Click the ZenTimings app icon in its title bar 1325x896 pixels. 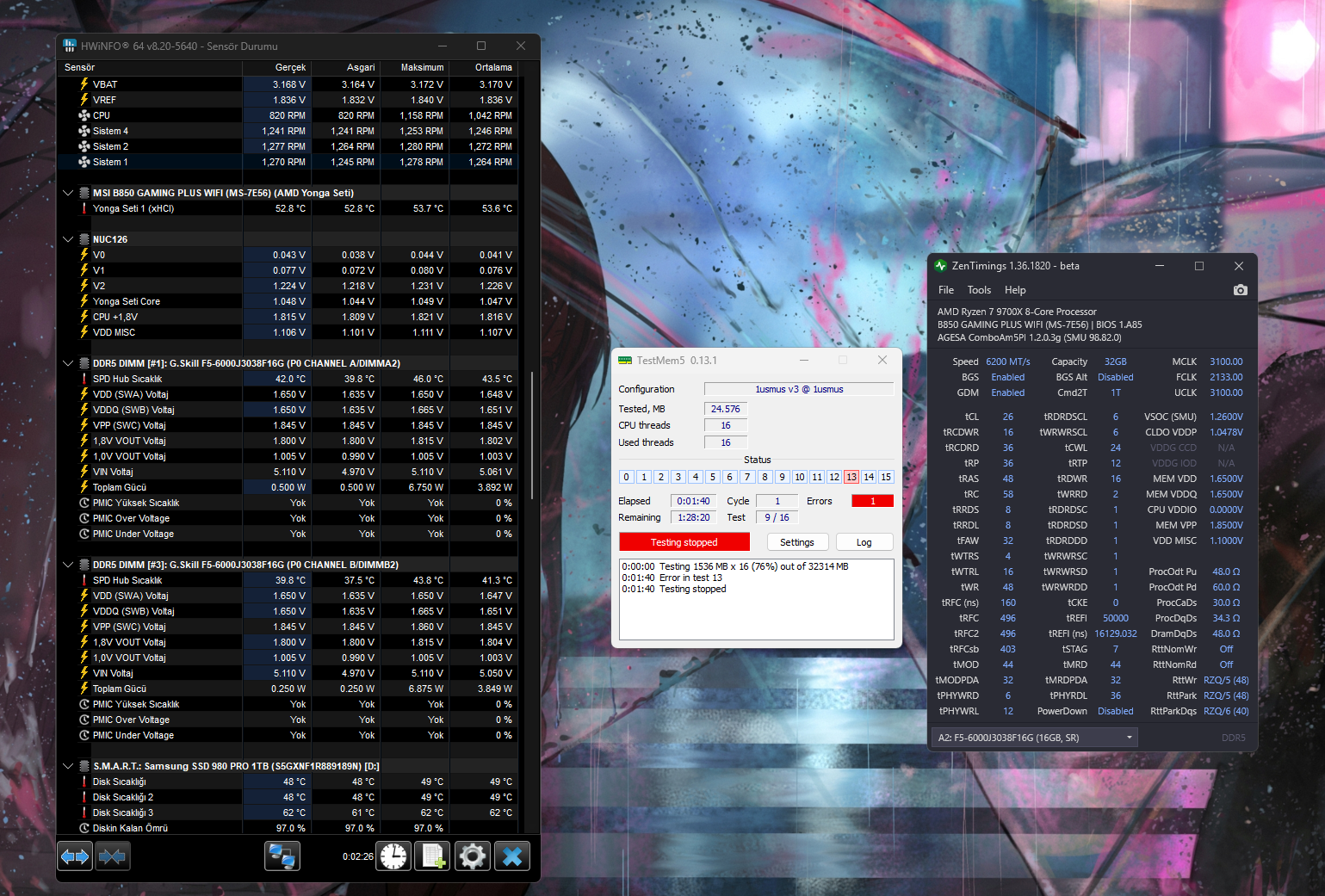coord(940,266)
